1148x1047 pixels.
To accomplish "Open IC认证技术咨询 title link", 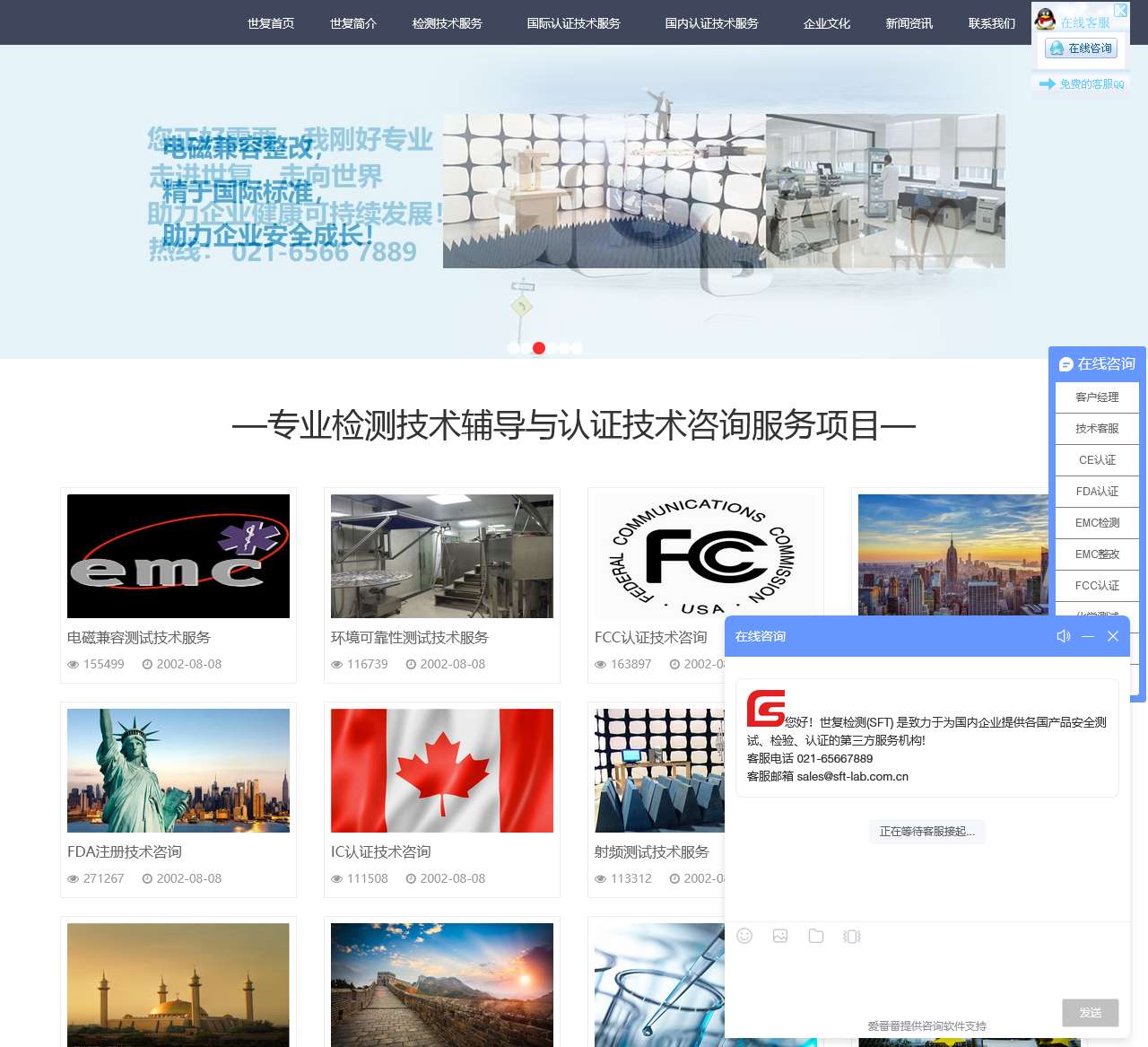I will click(x=381, y=852).
